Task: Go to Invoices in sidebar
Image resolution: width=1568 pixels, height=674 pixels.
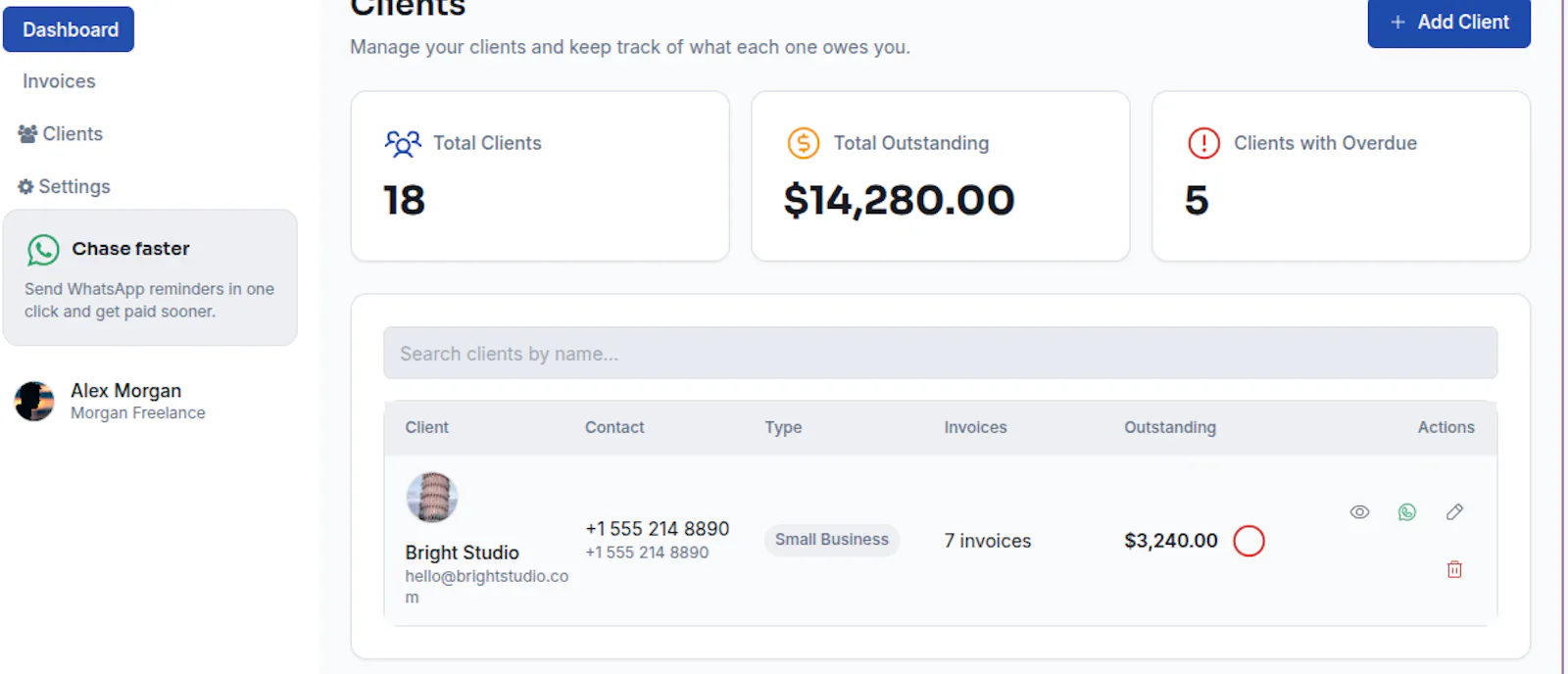Action: point(59,81)
